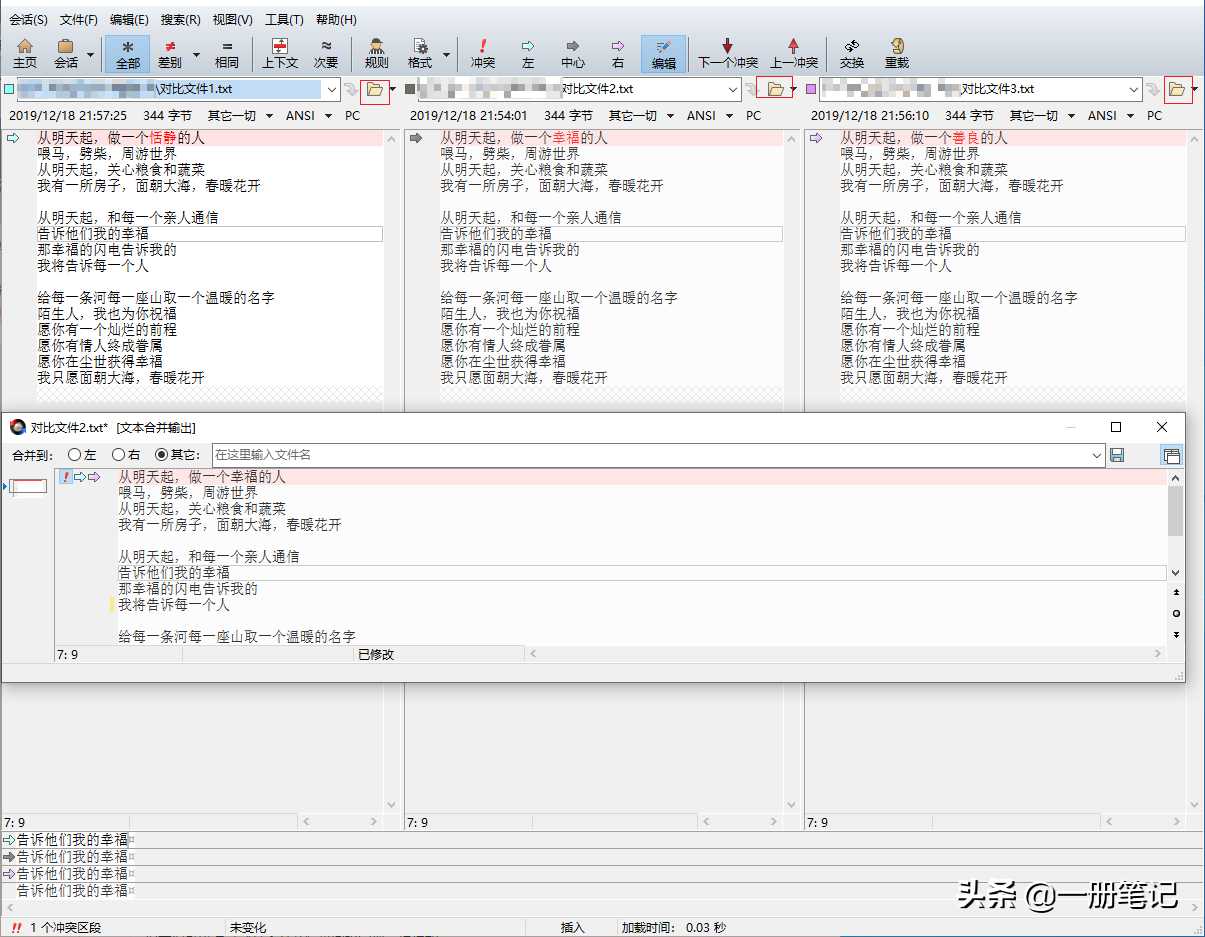
Task: Open the 规则 rules settings
Action: [377, 53]
